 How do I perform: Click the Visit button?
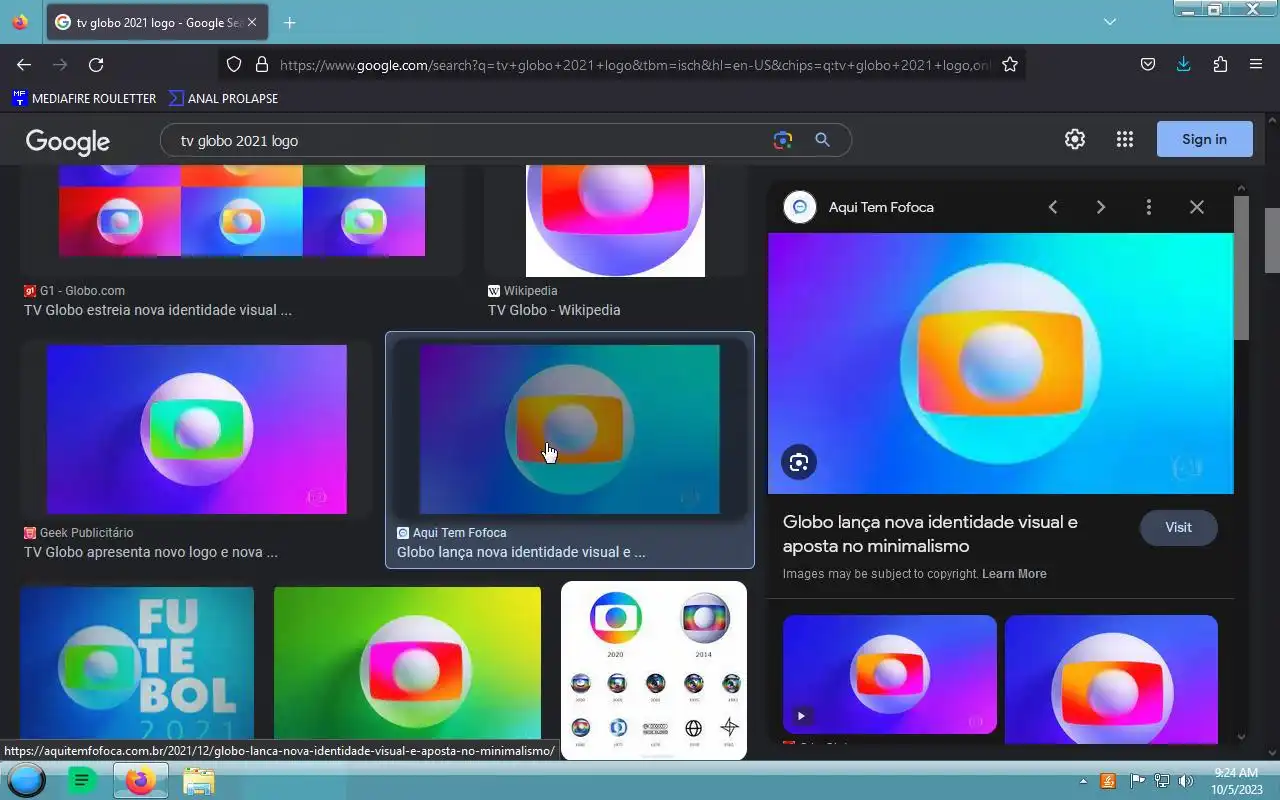click(1178, 528)
